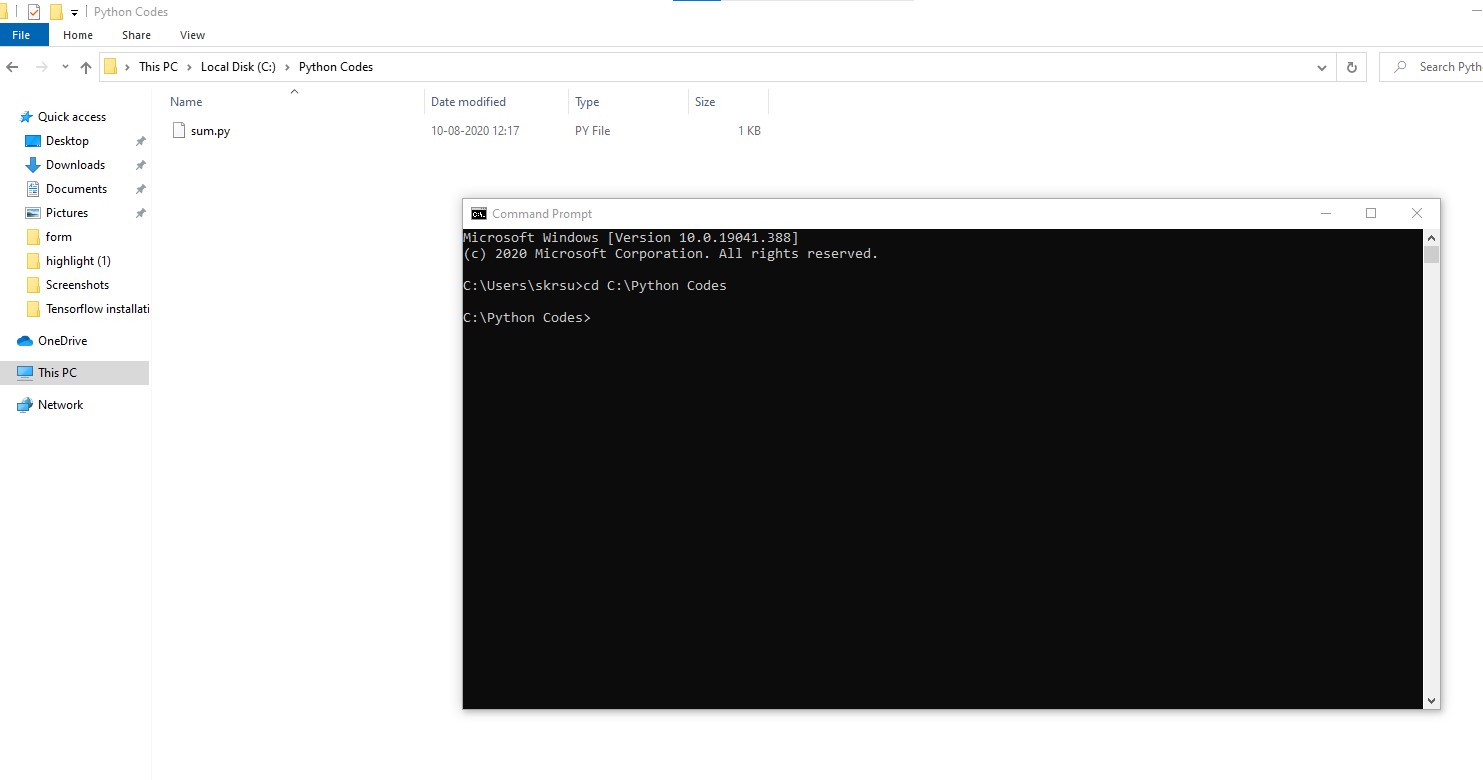The width and height of the screenshot is (1483, 780).
Task: Maximize the Command Prompt window
Action: (x=1371, y=213)
